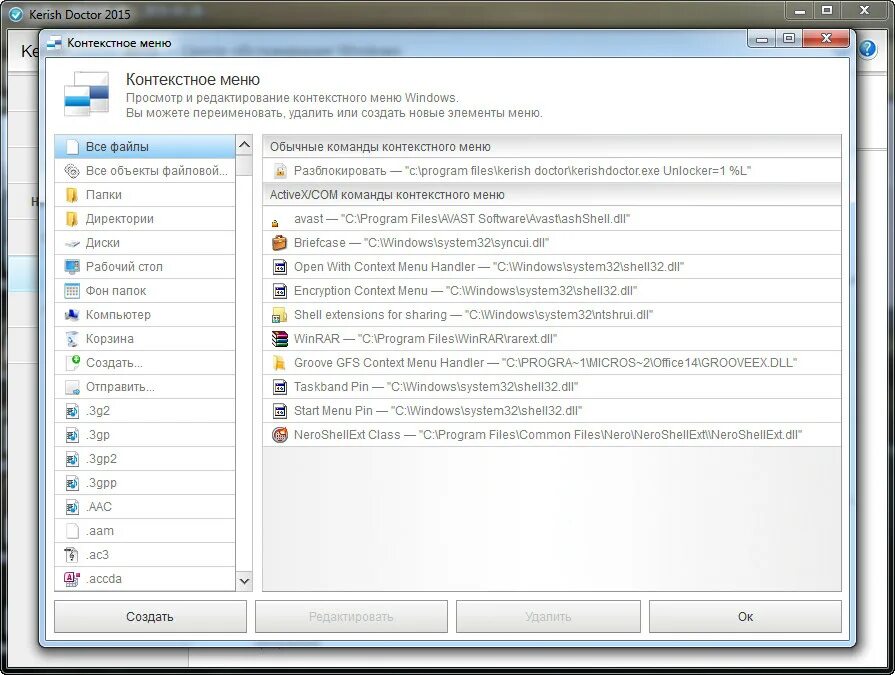Screen dimensions: 895x675
Task: Choose the Диски category
Action: click(145, 242)
